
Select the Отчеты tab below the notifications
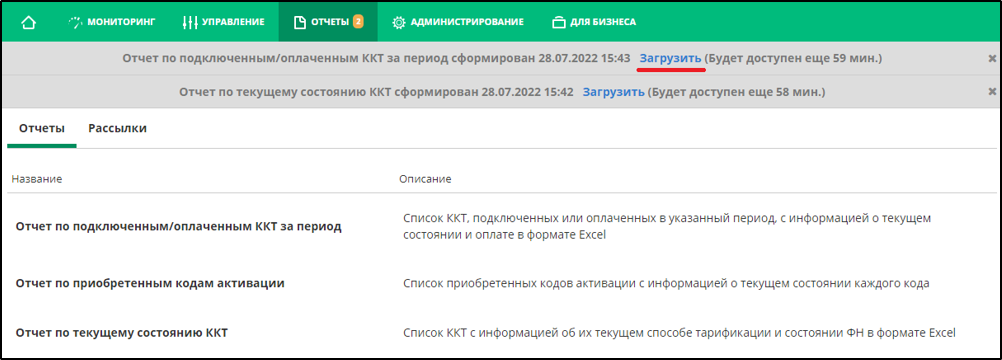42,129
